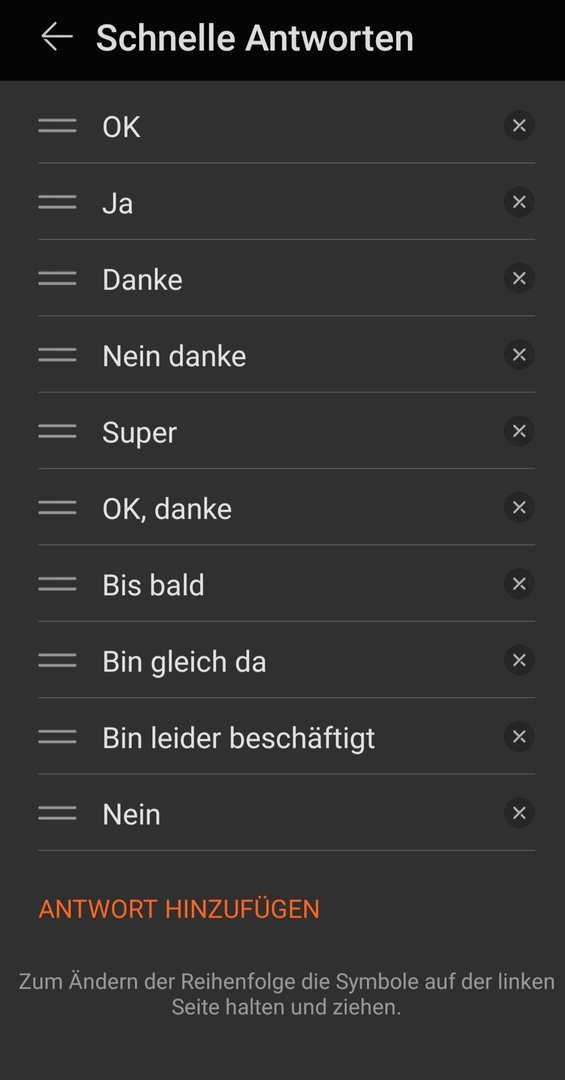Screen dimensions: 565x1080
Task: Open the "Nein danke" reply text
Action: [x=174, y=356]
